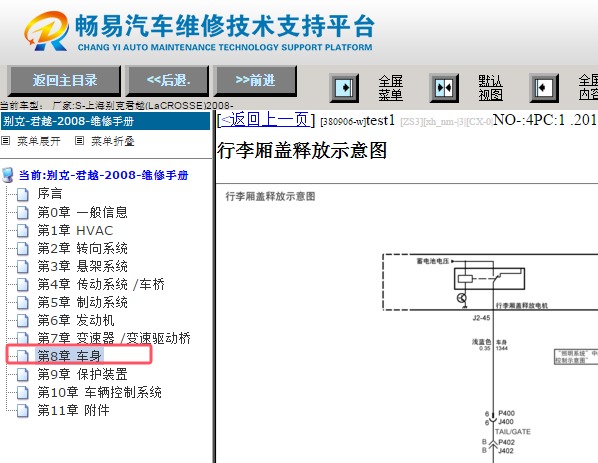Click the P402 connector label
The image size is (598, 463).
tap(506, 442)
